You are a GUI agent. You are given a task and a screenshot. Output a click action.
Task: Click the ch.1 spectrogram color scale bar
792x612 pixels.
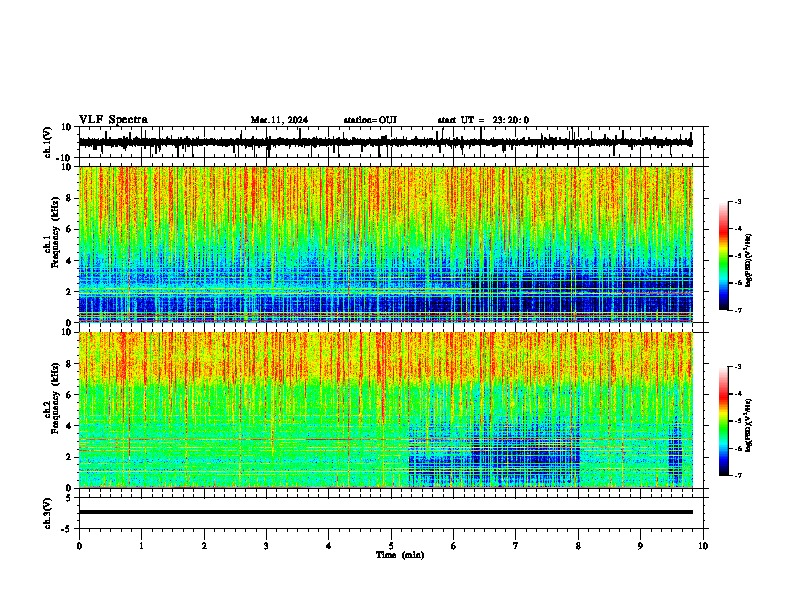point(723,256)
